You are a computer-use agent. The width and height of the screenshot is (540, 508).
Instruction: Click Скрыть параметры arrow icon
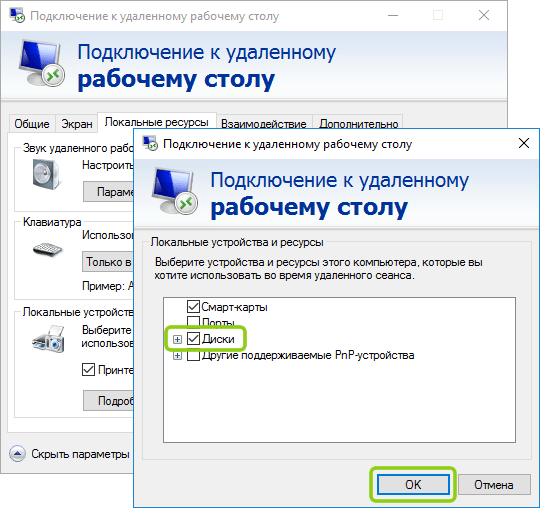click(17, 454)
